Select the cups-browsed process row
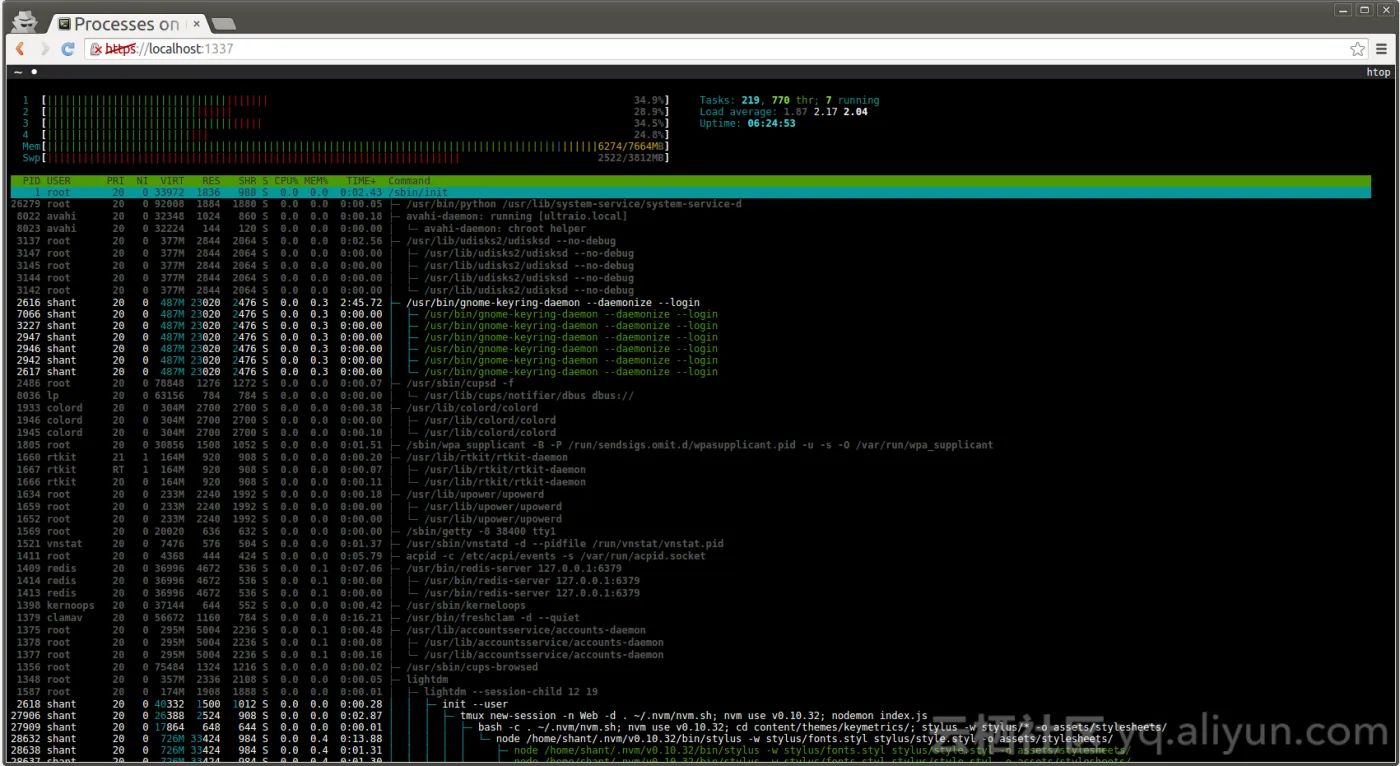1400x766 pixels. pos(690,667)
